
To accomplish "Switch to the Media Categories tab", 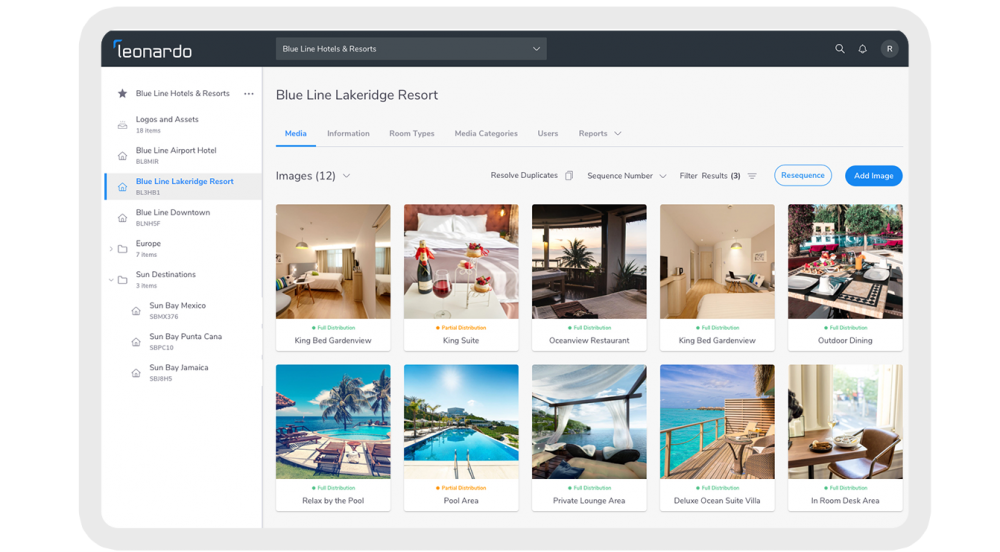I will point(486,133).
